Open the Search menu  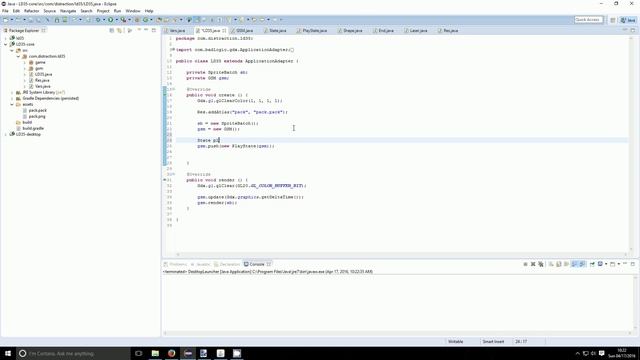click(x=86, y=11)
